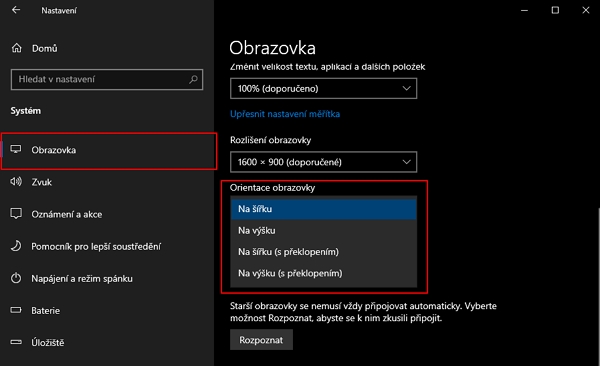Expand the 1600 × 900 resolution dropdown
The image size is (600, 366).
[323, 162]
